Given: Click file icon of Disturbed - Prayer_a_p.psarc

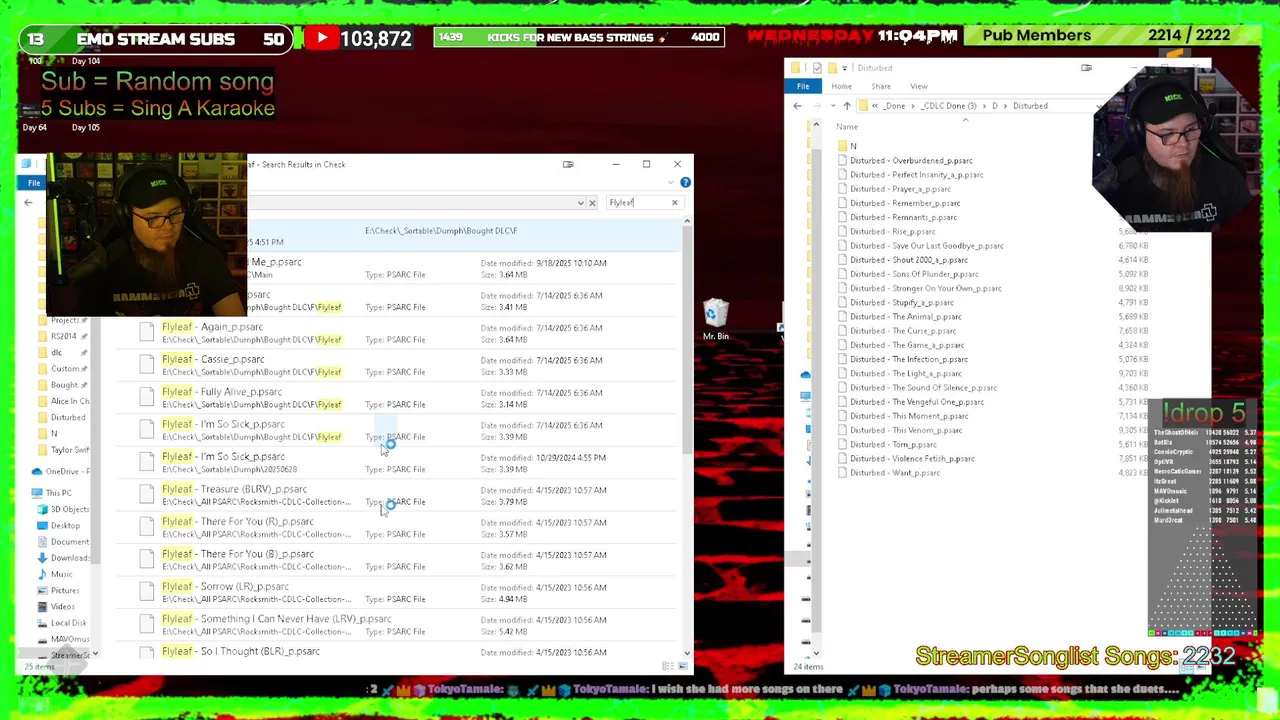Looking at the screenshot, I should [x=843, y=189].
